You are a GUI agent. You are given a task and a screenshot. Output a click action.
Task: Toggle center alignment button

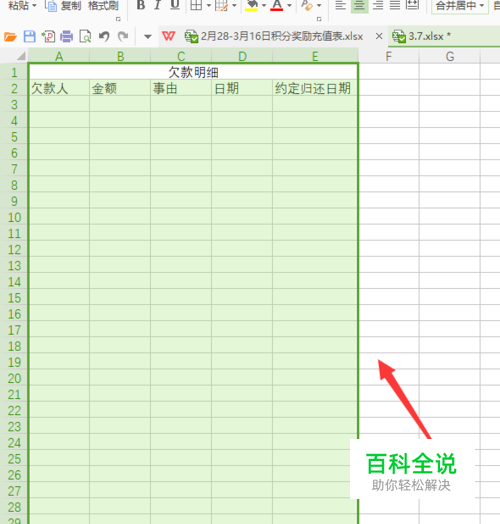(x=359, y=6)
